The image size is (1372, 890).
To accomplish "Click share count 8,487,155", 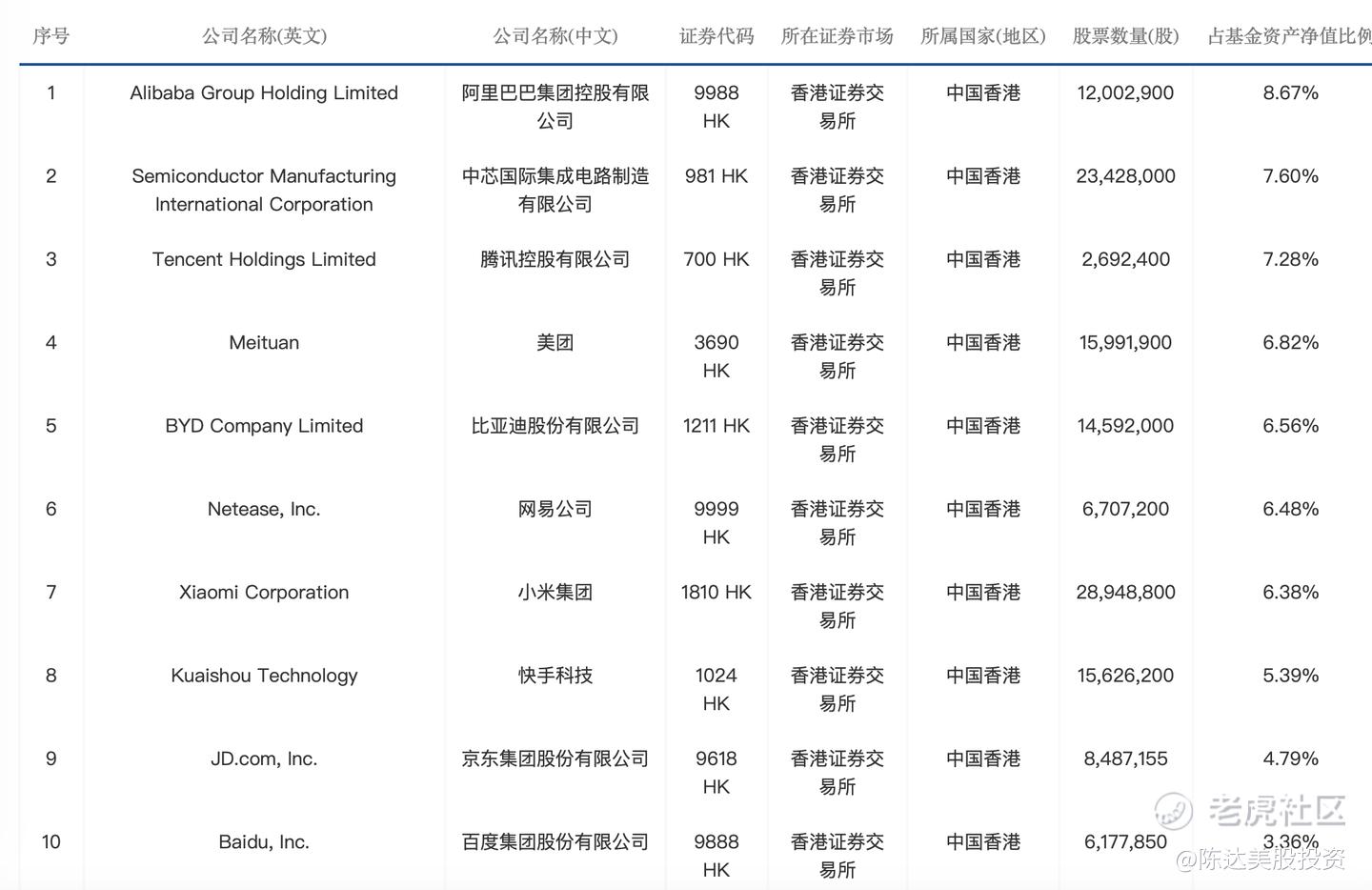I will pos(1126,759).
